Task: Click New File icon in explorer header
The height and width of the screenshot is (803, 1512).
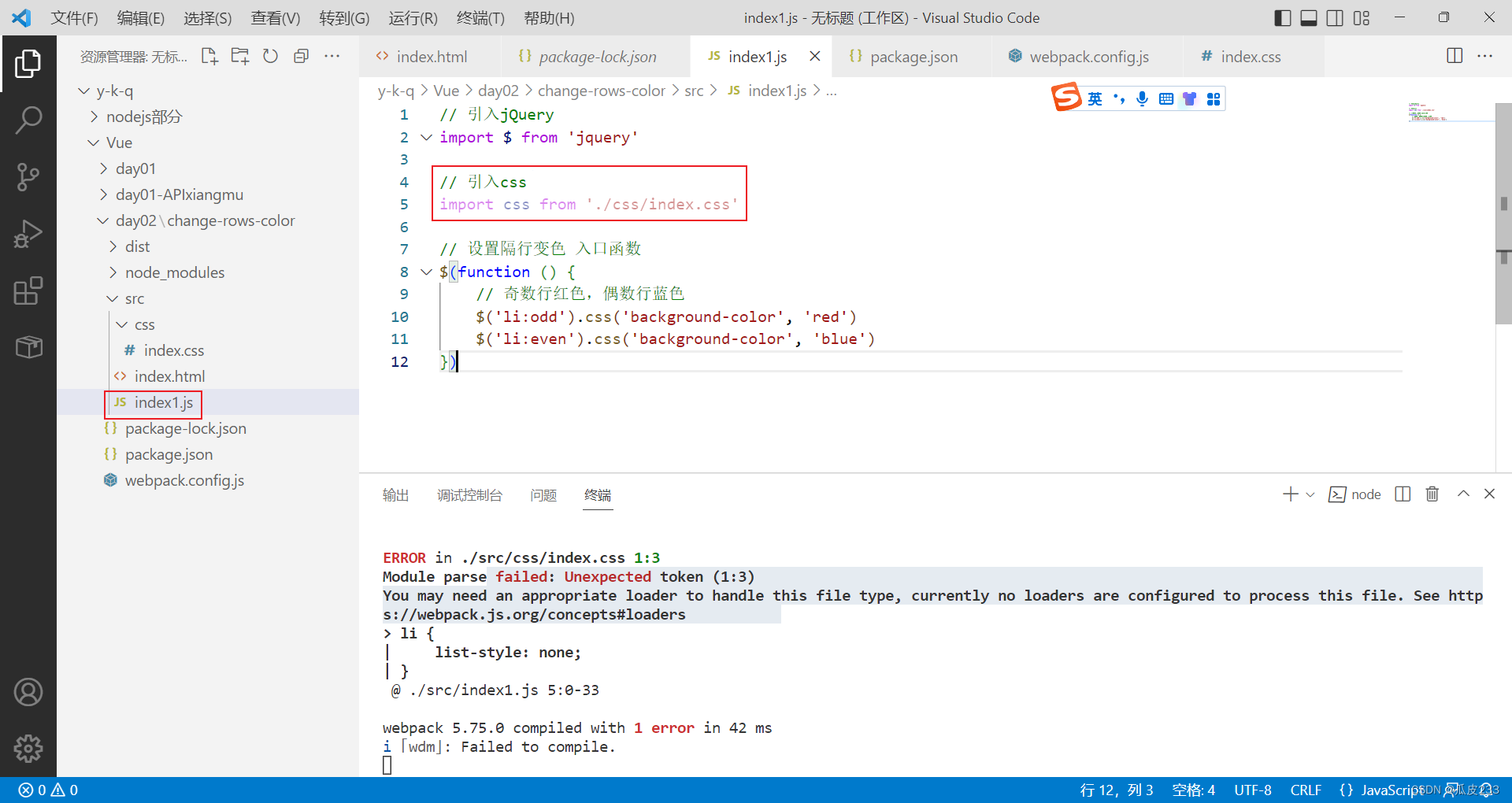Action: pos(209,56)
